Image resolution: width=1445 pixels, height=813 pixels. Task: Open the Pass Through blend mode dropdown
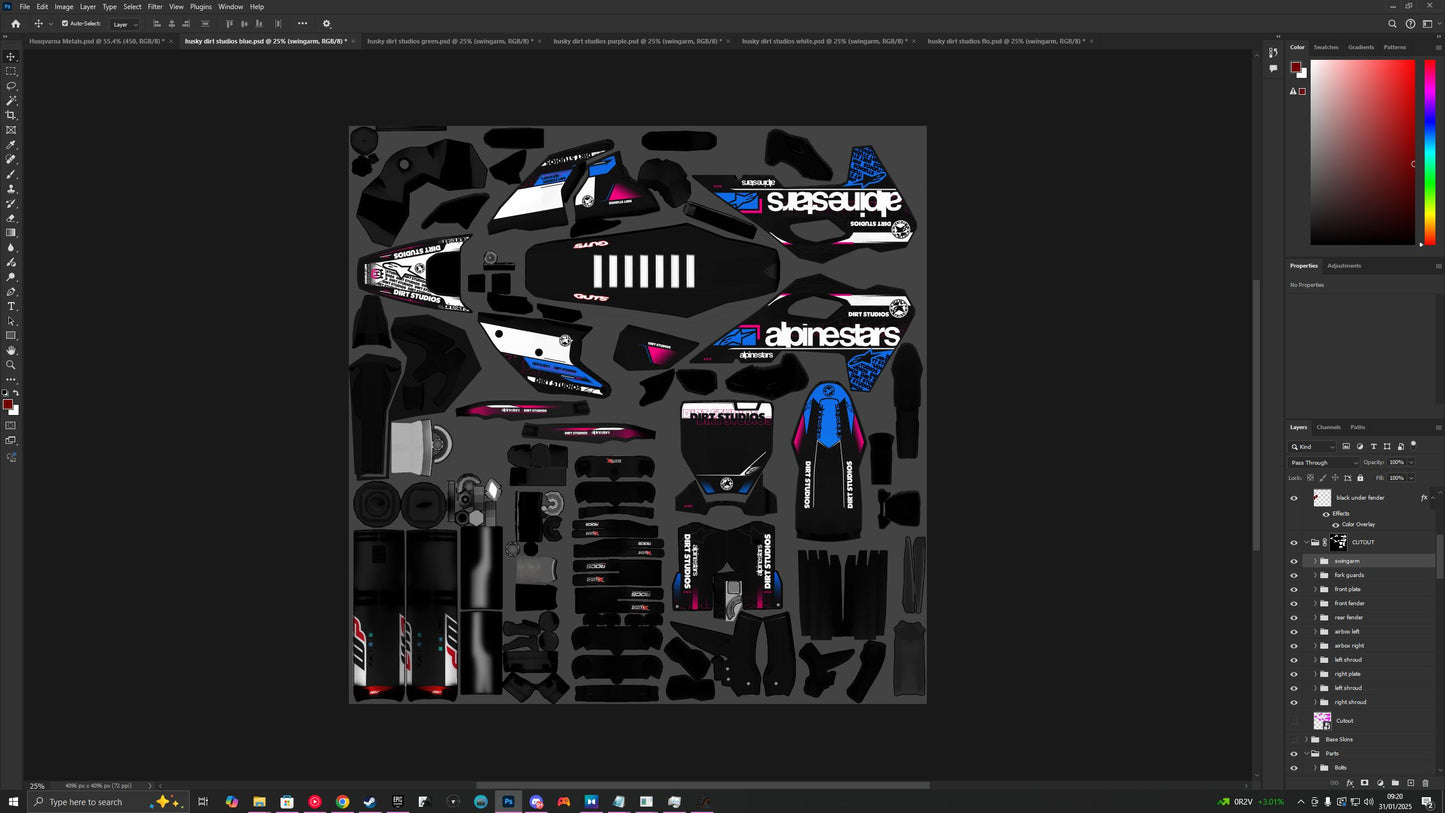pos(1325,463)
